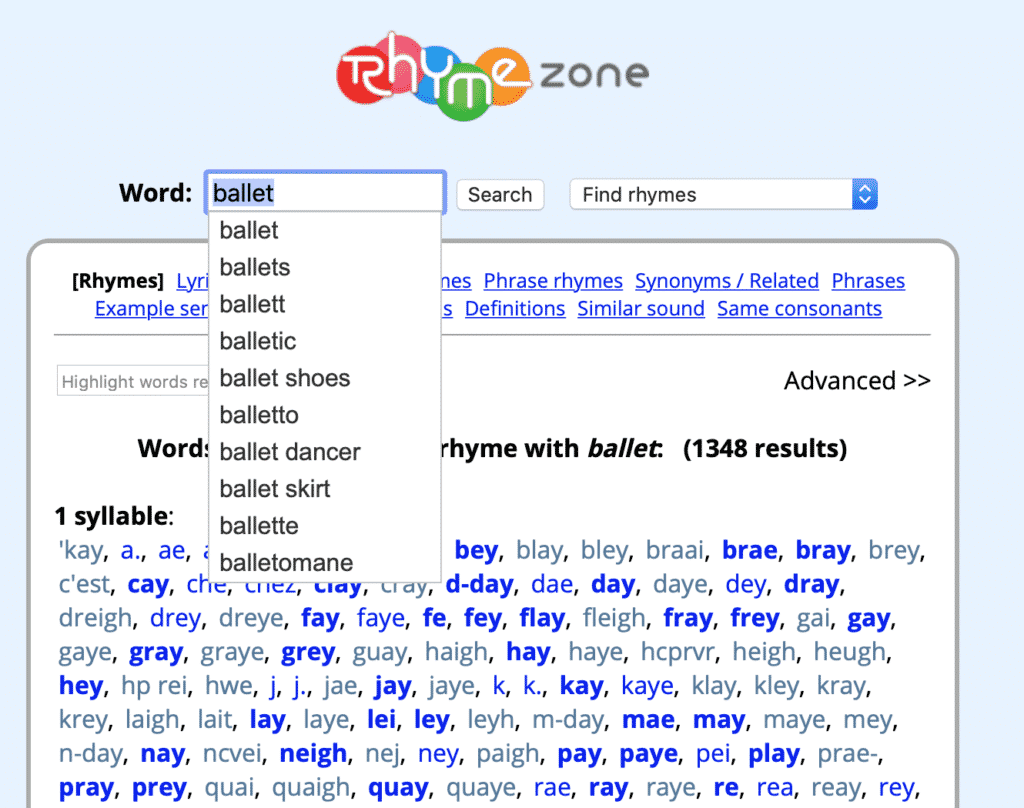Click the Lyrics link beside [Rhymes]
This screenshot has width=1024, height=808.
pyautogui.click(x=193, y=281)
